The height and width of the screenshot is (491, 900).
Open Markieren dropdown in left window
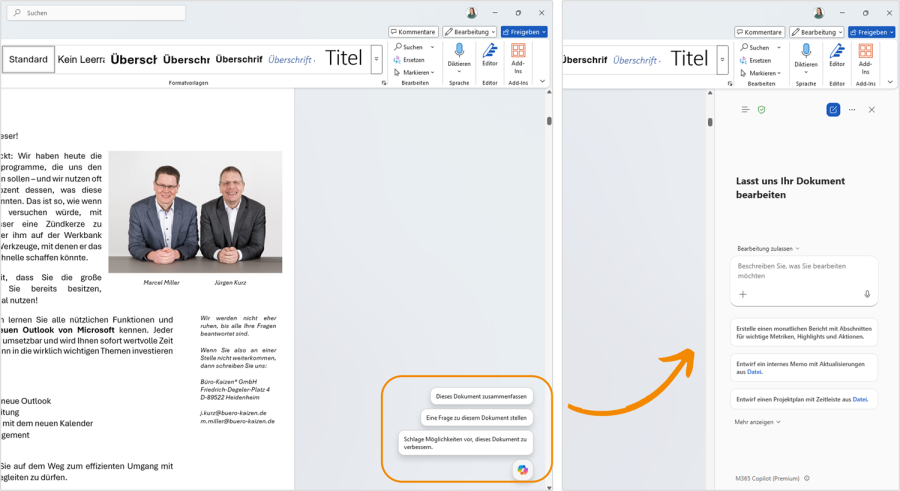click(x=414, y=72)
